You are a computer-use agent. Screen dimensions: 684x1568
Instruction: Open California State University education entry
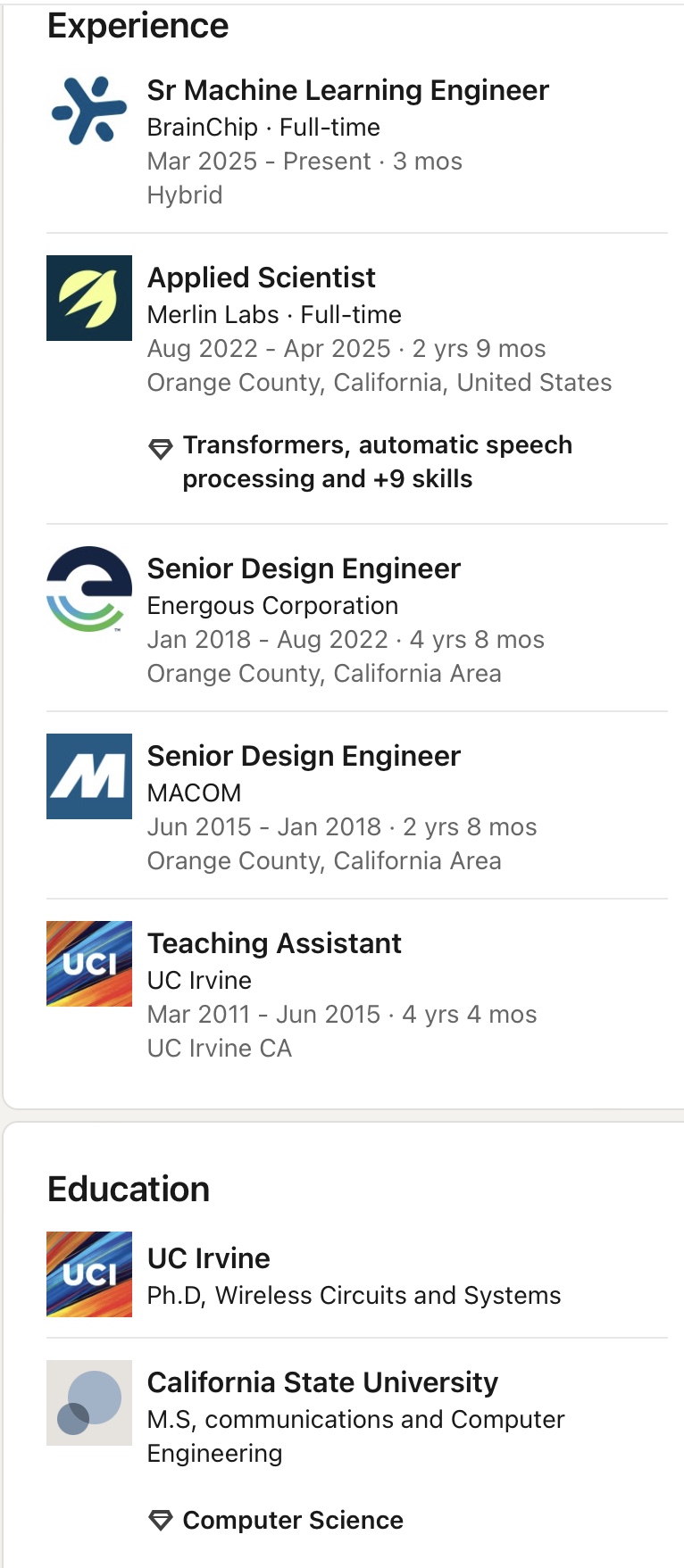point(322,1382)
